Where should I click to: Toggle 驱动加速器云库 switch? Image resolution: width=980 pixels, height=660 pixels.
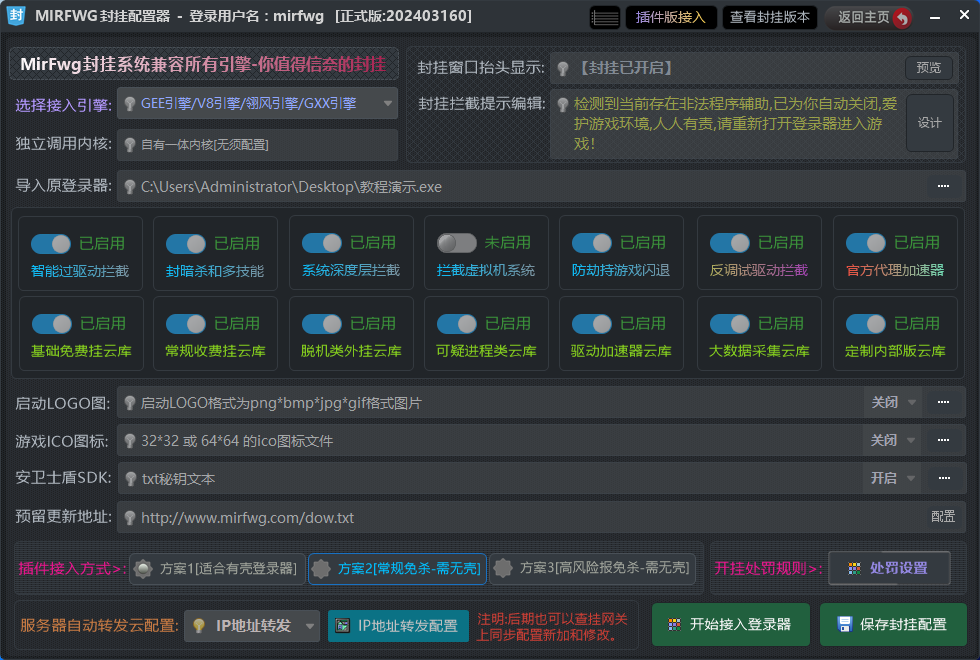[592, 324]
